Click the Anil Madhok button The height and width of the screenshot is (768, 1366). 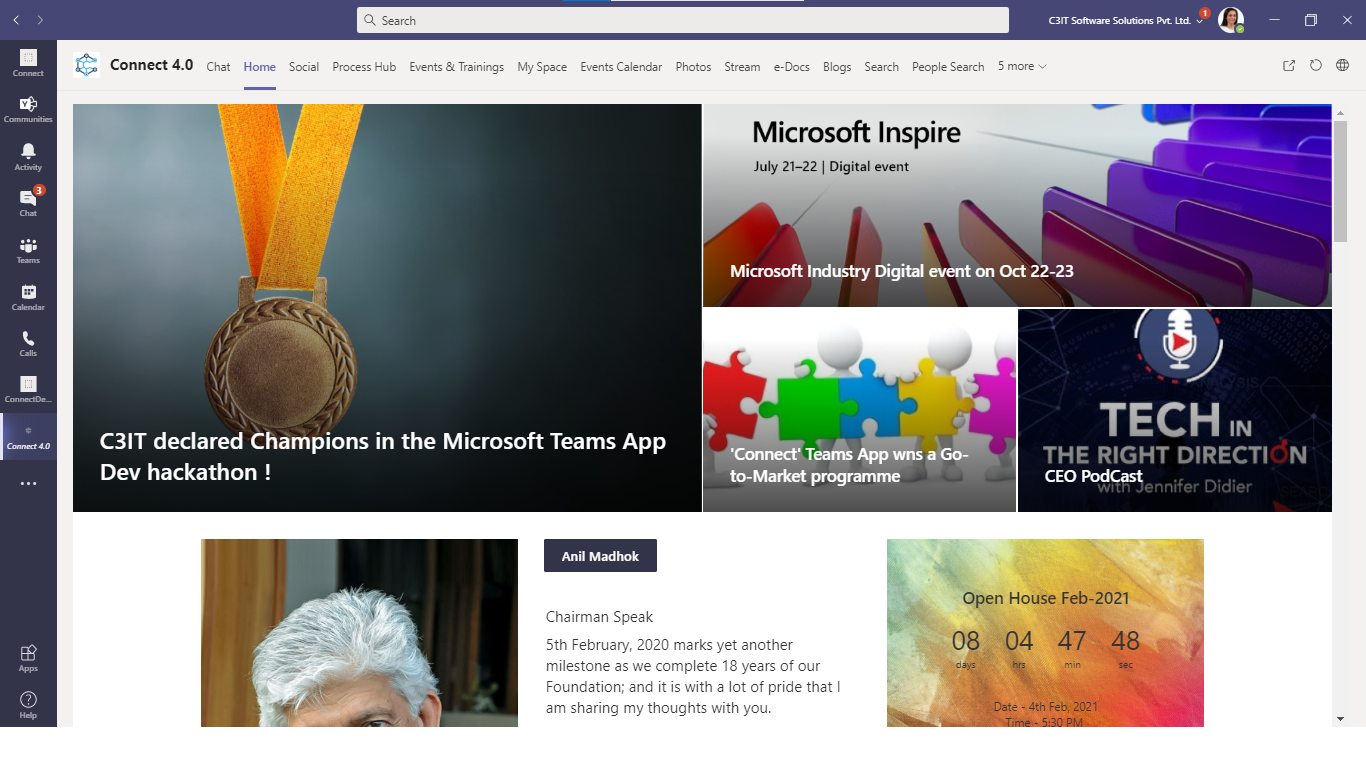coord(600,556)
